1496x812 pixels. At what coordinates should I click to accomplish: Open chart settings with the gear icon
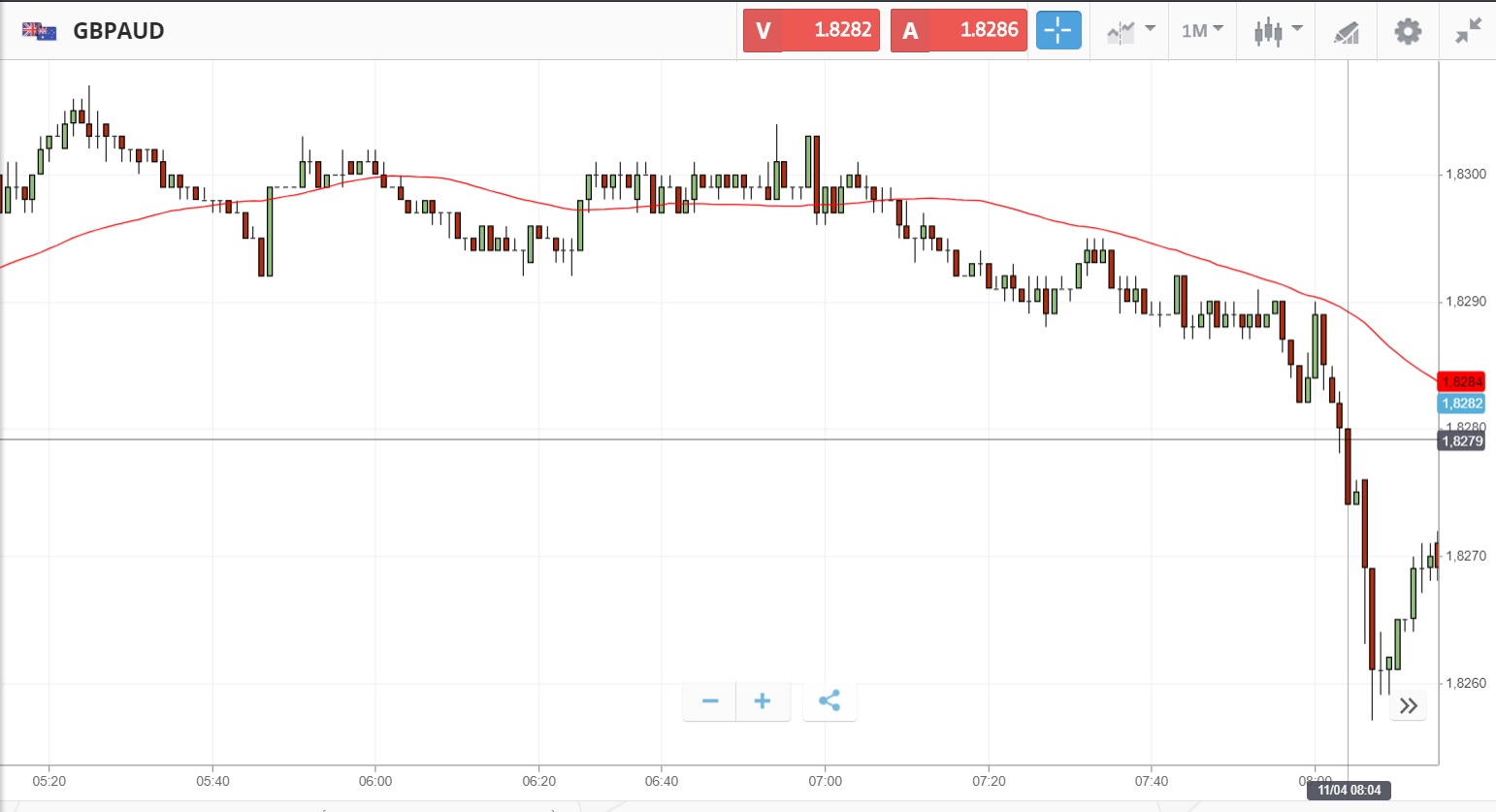coord(1408,31)
